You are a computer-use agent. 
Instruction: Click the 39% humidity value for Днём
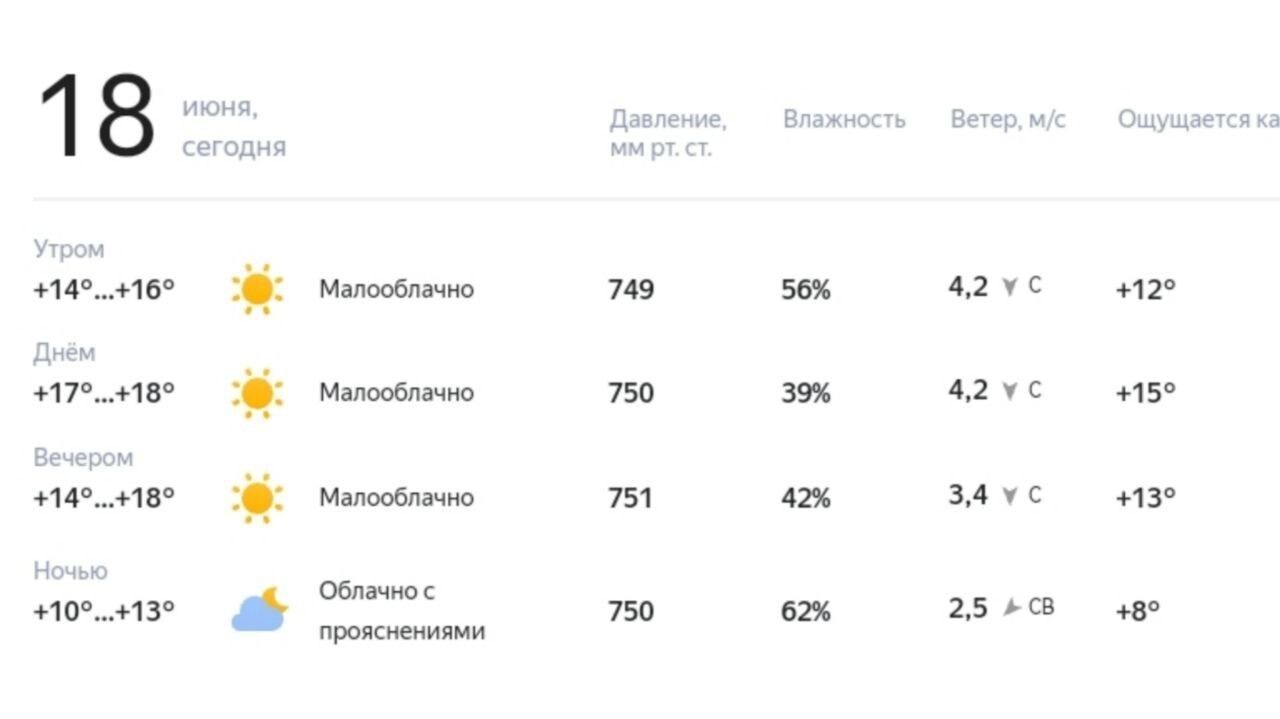806,393
